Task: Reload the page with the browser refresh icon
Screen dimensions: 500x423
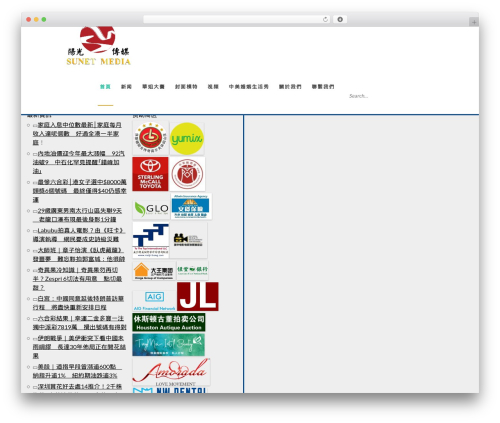Action: (325, 20)
